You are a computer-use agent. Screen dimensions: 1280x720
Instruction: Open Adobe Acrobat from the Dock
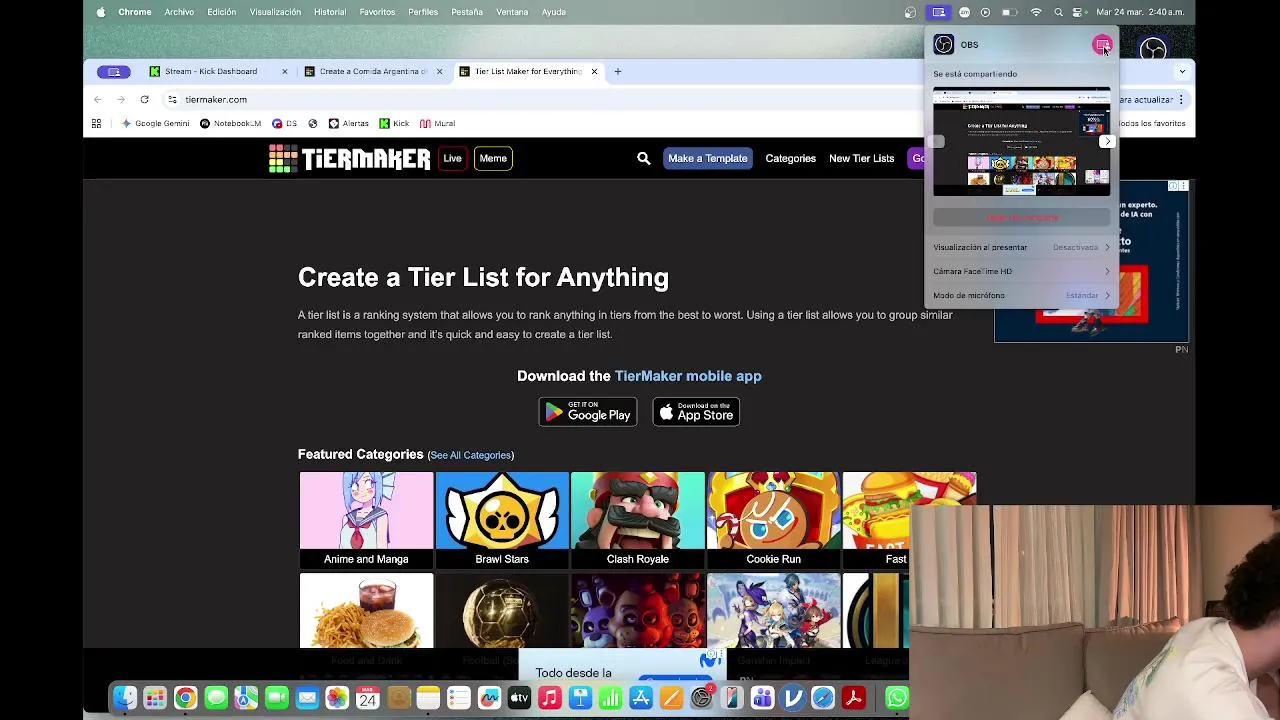(x=853, y=698)
